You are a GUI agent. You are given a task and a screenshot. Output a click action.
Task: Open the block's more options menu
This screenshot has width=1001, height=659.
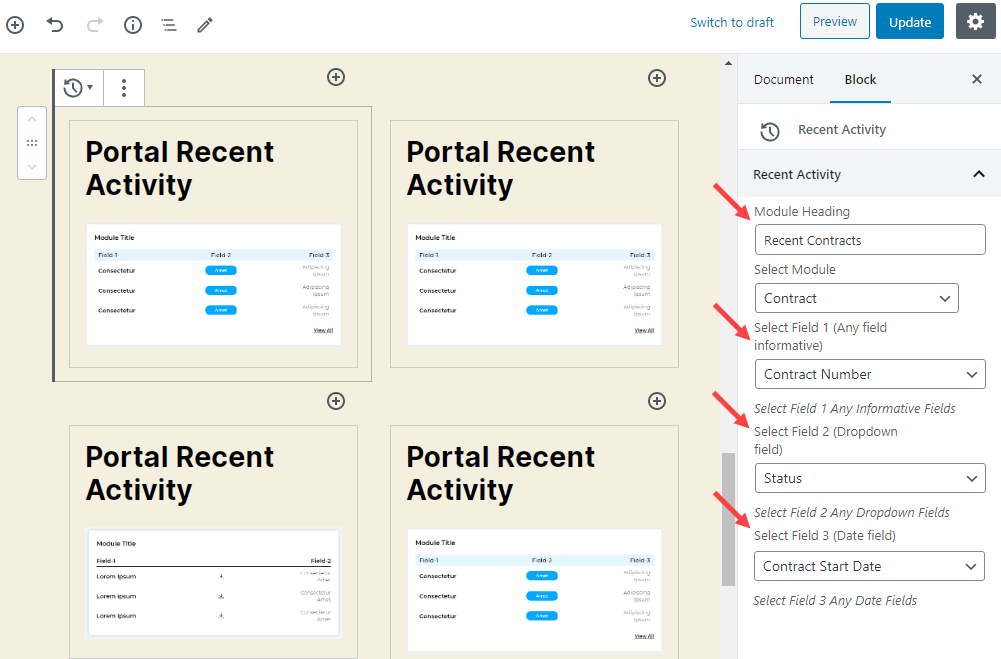(x=124, y=88)
